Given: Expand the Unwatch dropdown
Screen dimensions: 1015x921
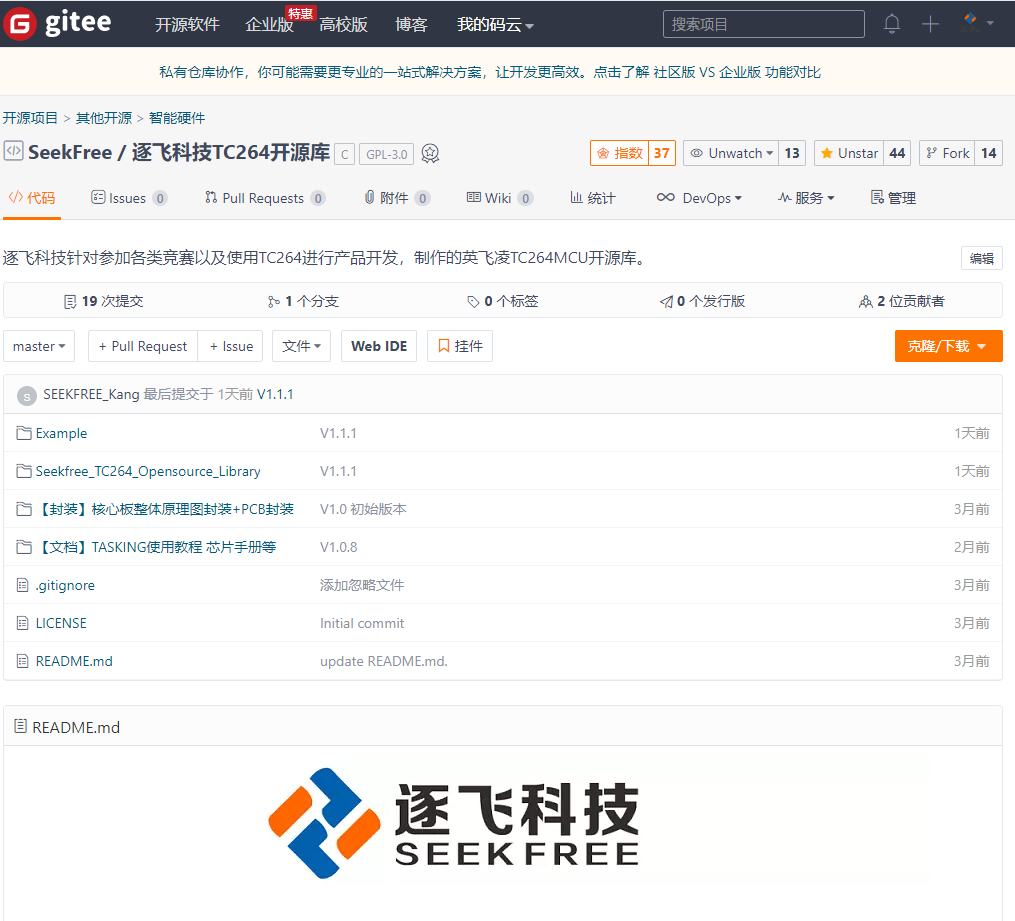Looking at the screenshot, I should 731,153.
